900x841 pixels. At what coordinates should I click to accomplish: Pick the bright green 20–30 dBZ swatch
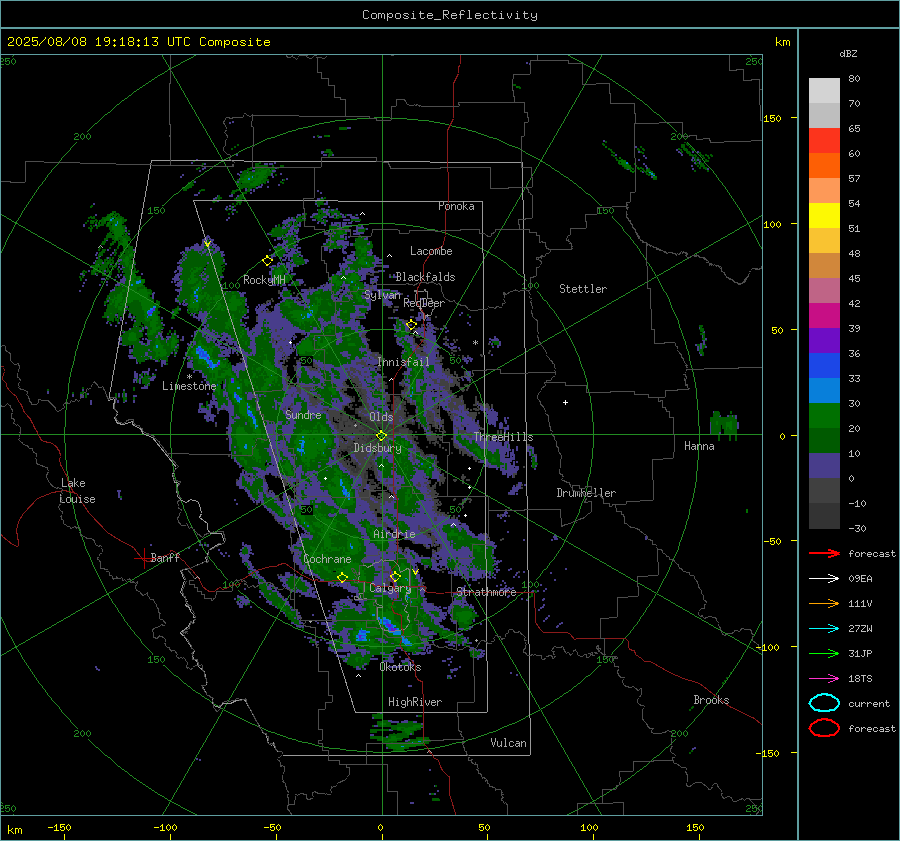824,415
